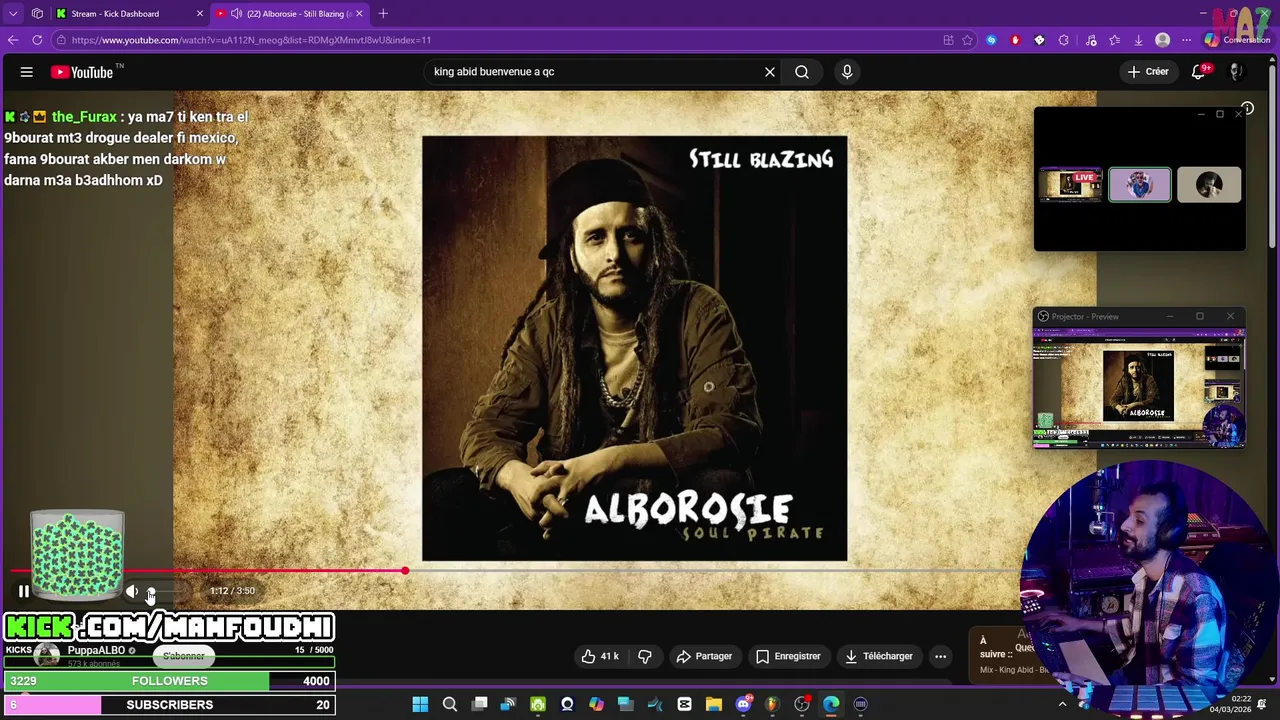The height and width of the screenshot is (720, 1280).
Task: Open the browser favorites list icon
Action: pos(1114,40)
